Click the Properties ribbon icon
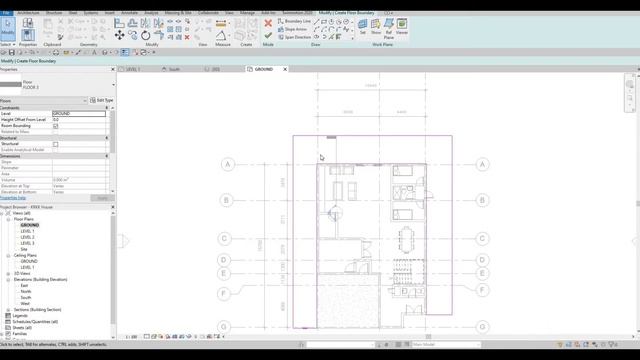 click(28, 35)
